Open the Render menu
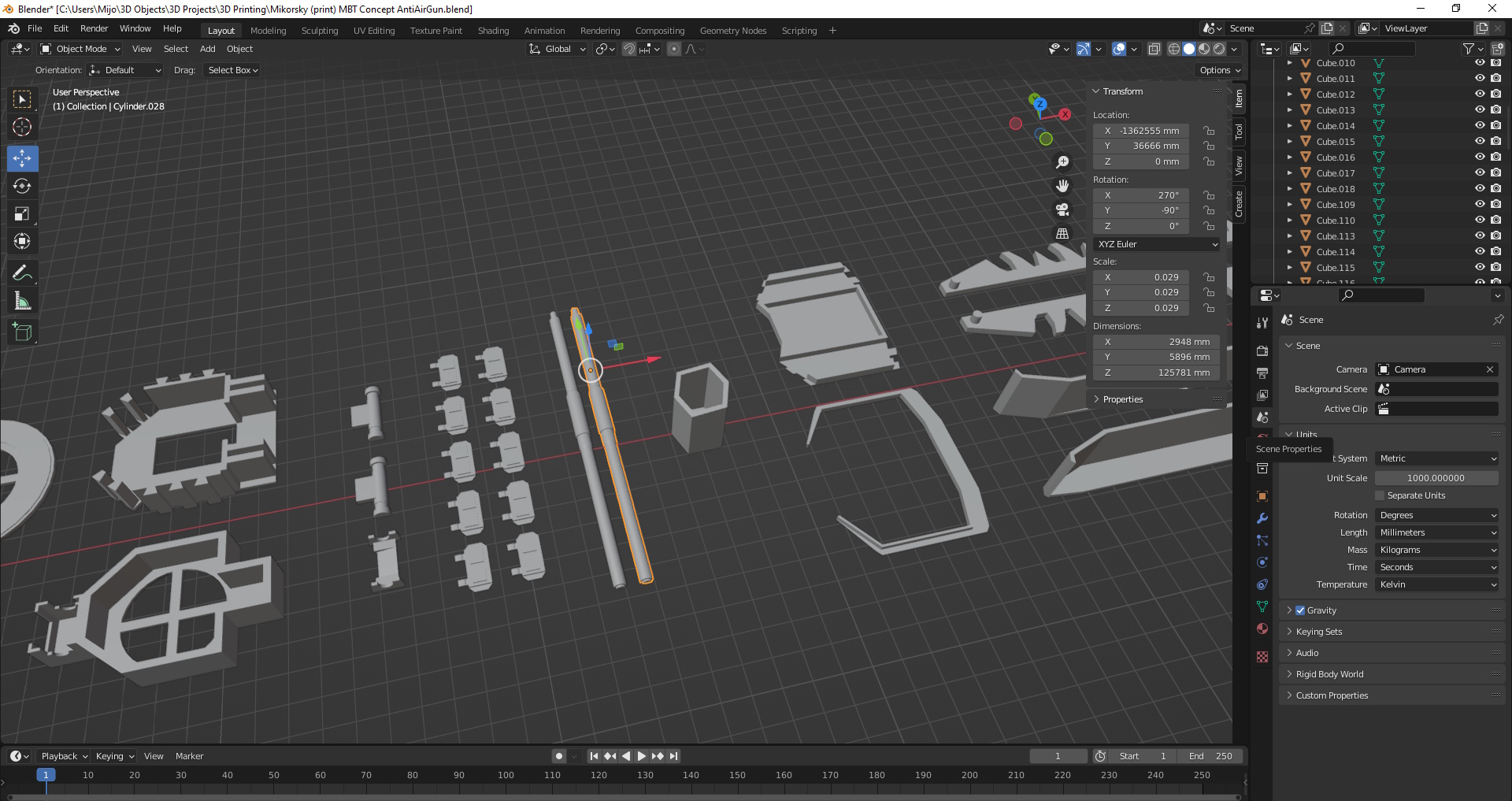The image size is (1512, 801). pos(94,28)
